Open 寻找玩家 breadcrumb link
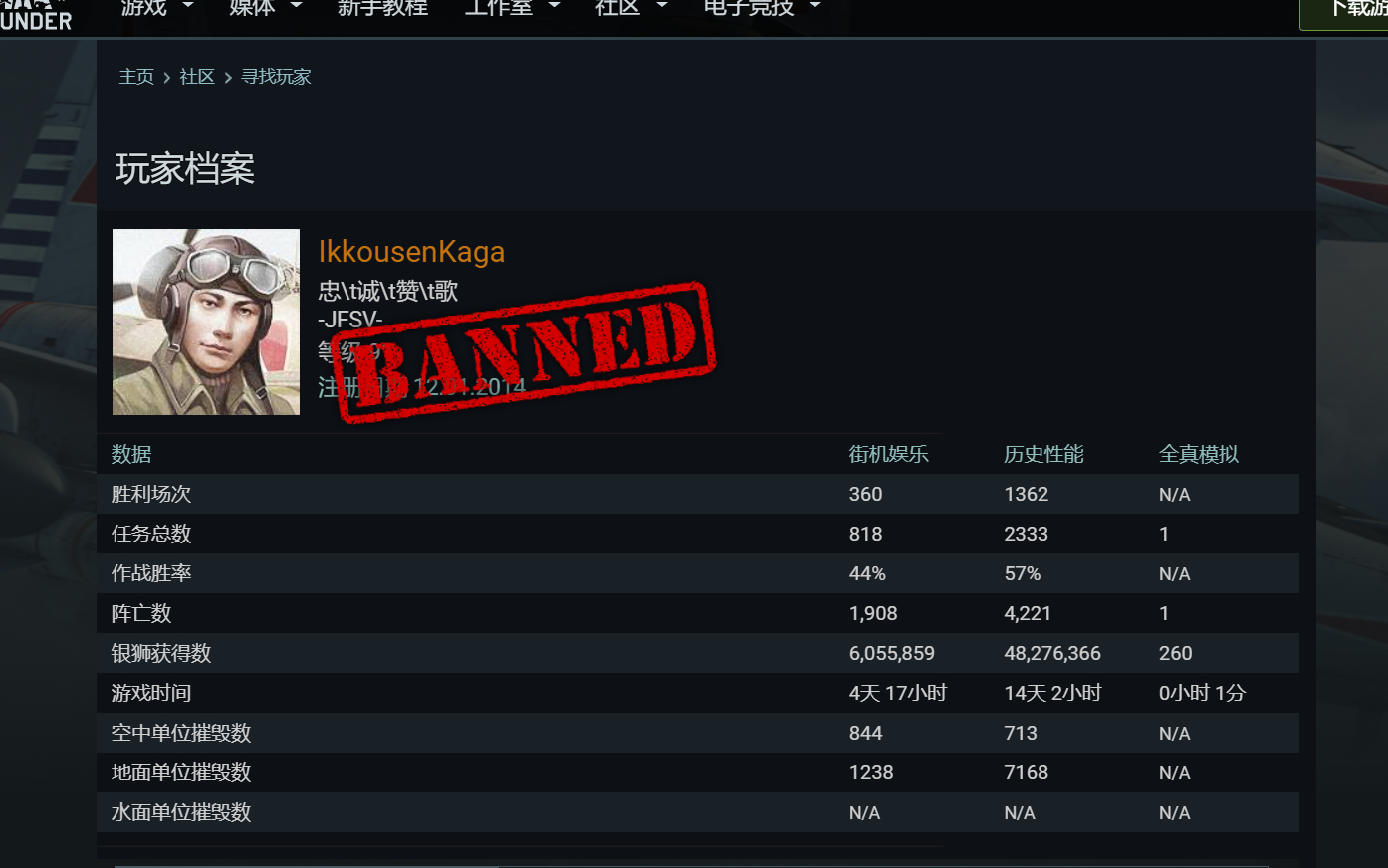Viewport: 1388px width, 868px height. (x=276, y=77)
